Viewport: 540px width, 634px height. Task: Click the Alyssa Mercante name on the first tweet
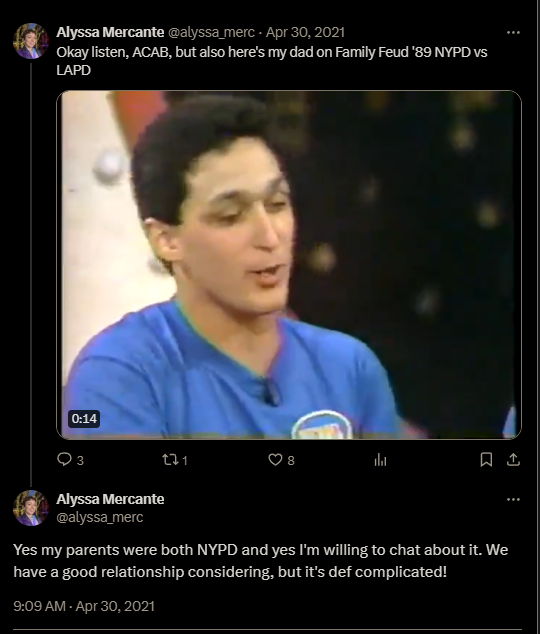tap(110, 32)
